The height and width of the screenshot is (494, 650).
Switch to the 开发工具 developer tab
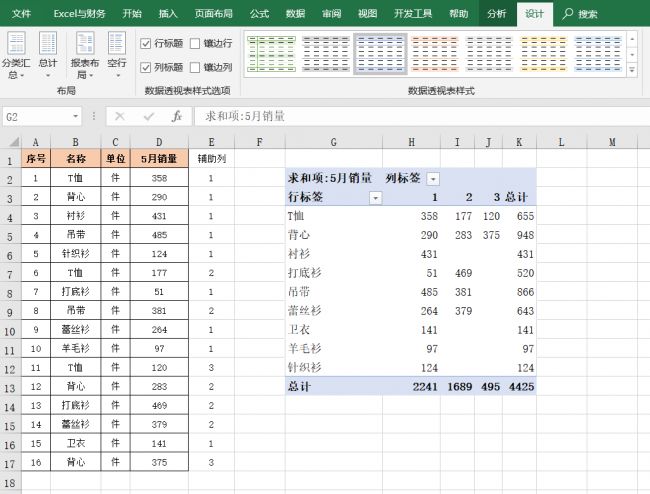pos(413,14)
